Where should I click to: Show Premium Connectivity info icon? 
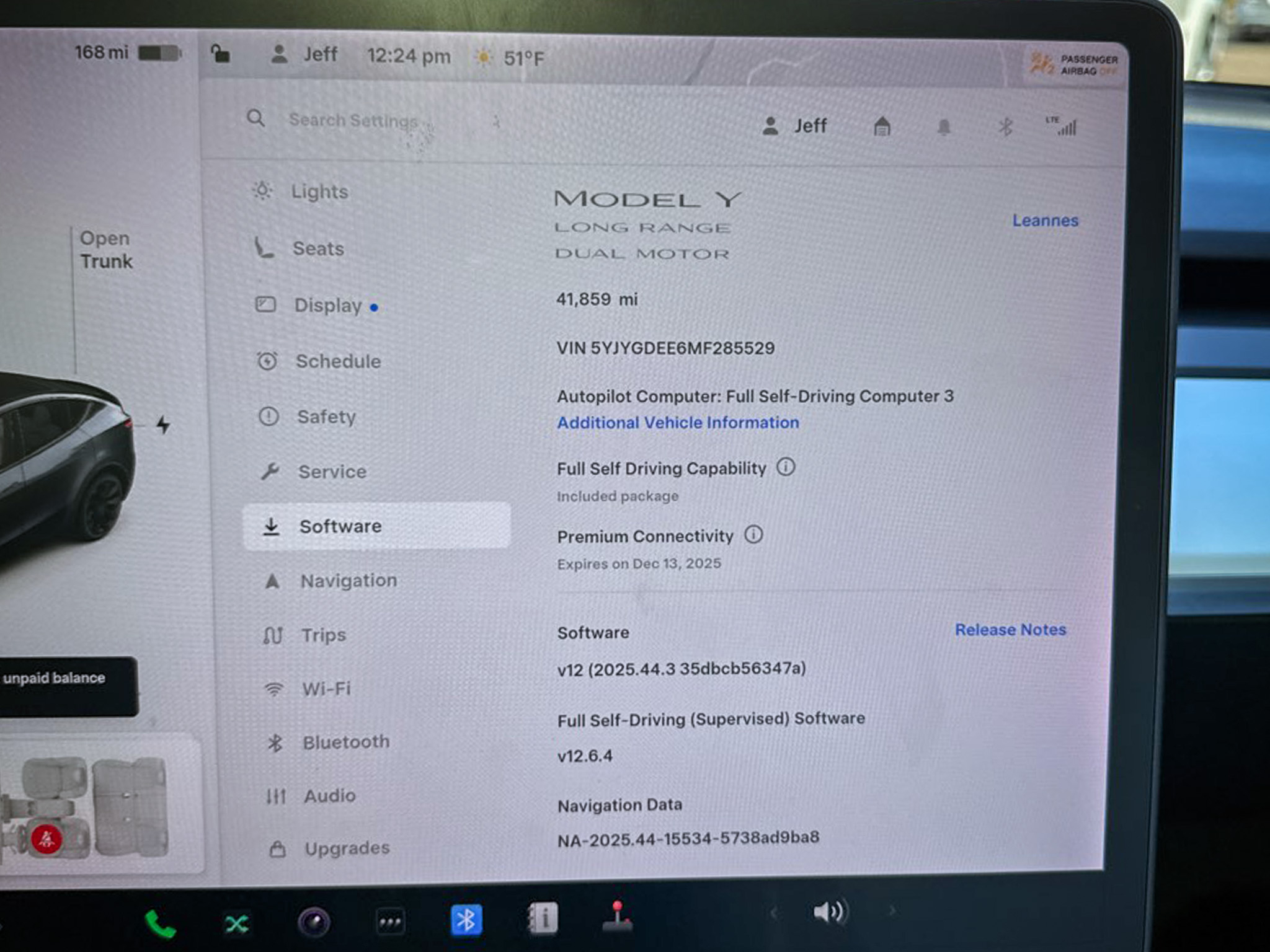[753, 534]
